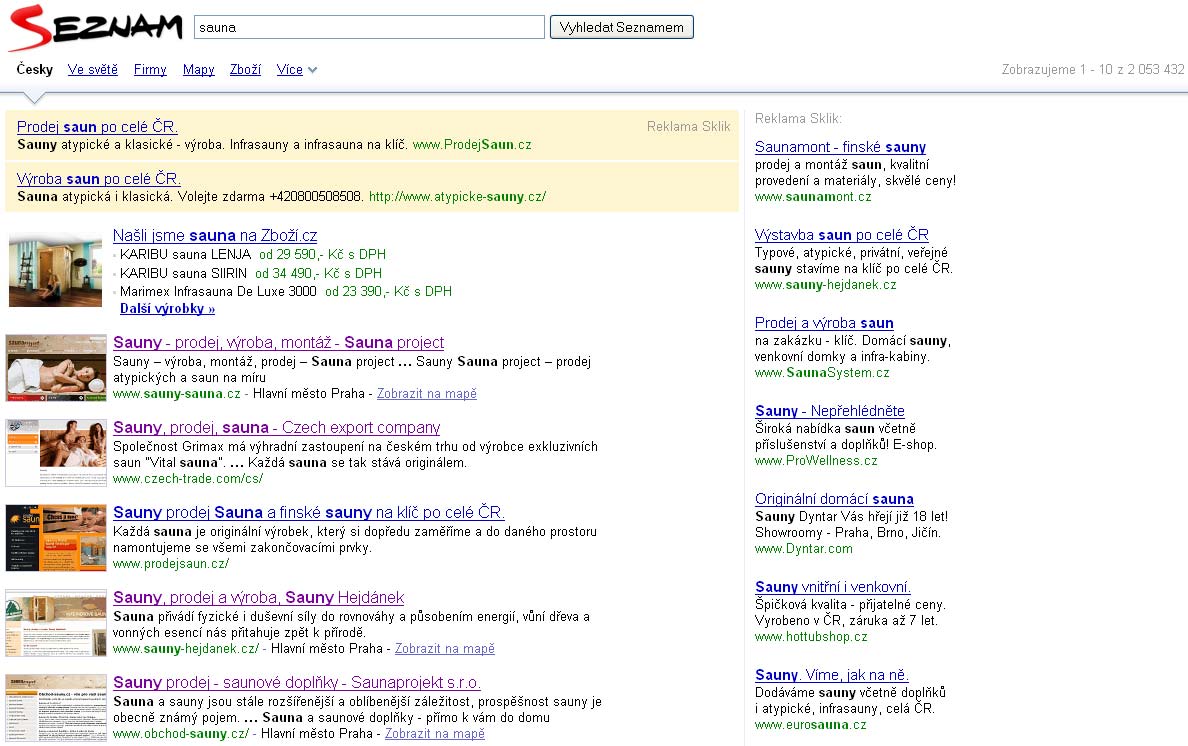Visit www.eurosauna.cz sidebar URL
1188x746 pixels.
pyautogui.click(x=811, y=725)
